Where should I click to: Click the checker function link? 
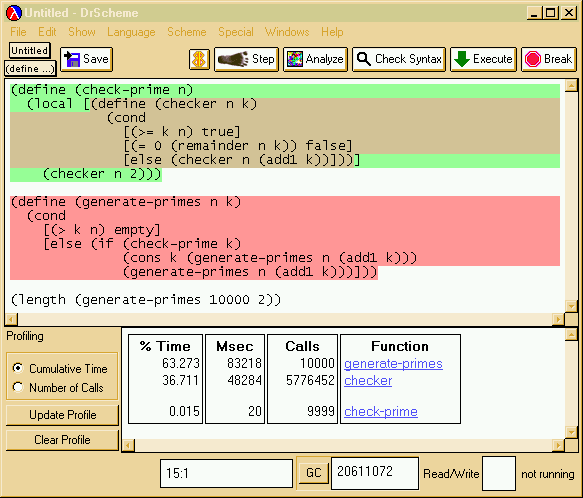(368, 380)
